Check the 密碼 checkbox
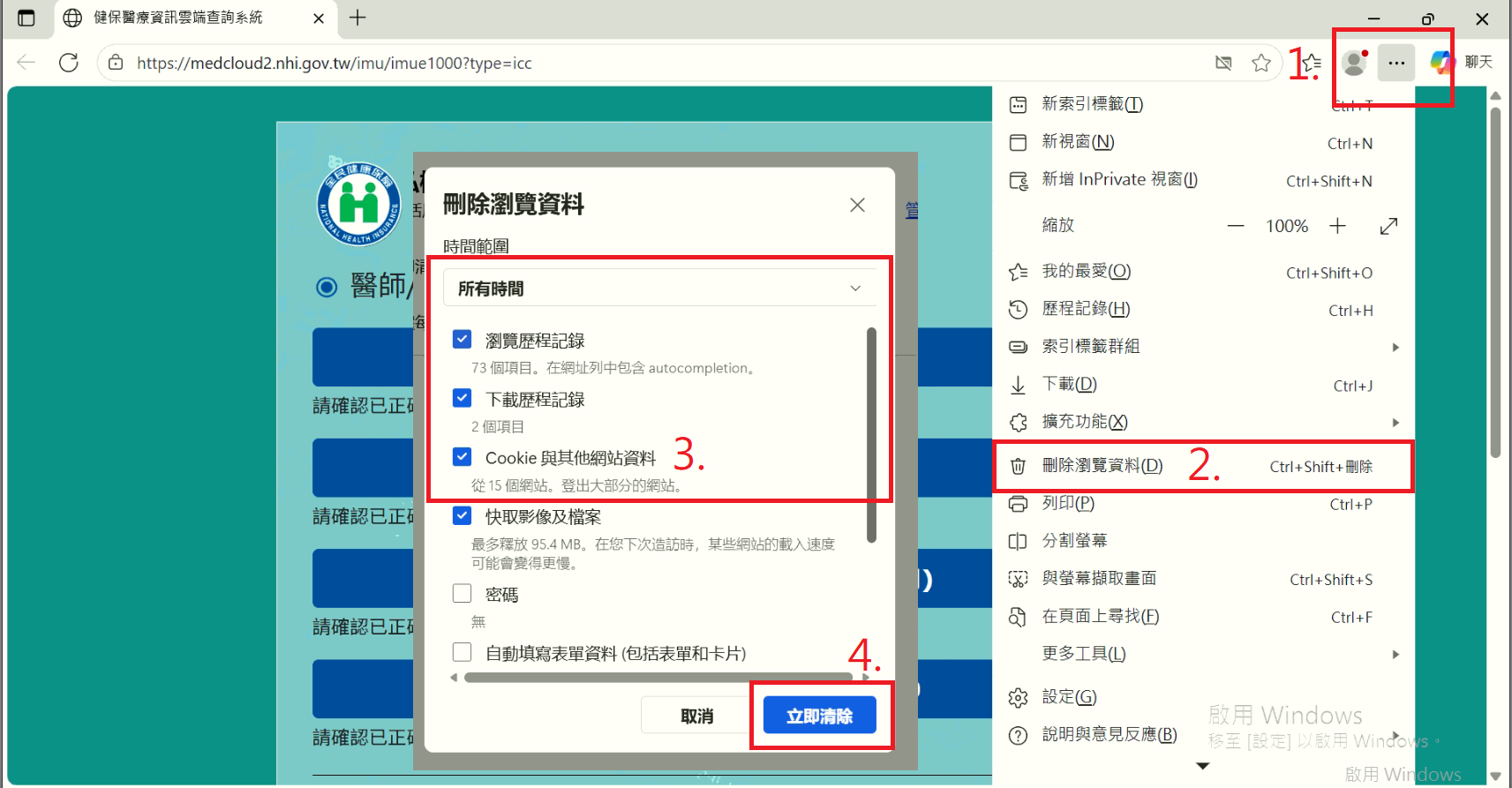1512x788 pixels. tap(462, 593)
